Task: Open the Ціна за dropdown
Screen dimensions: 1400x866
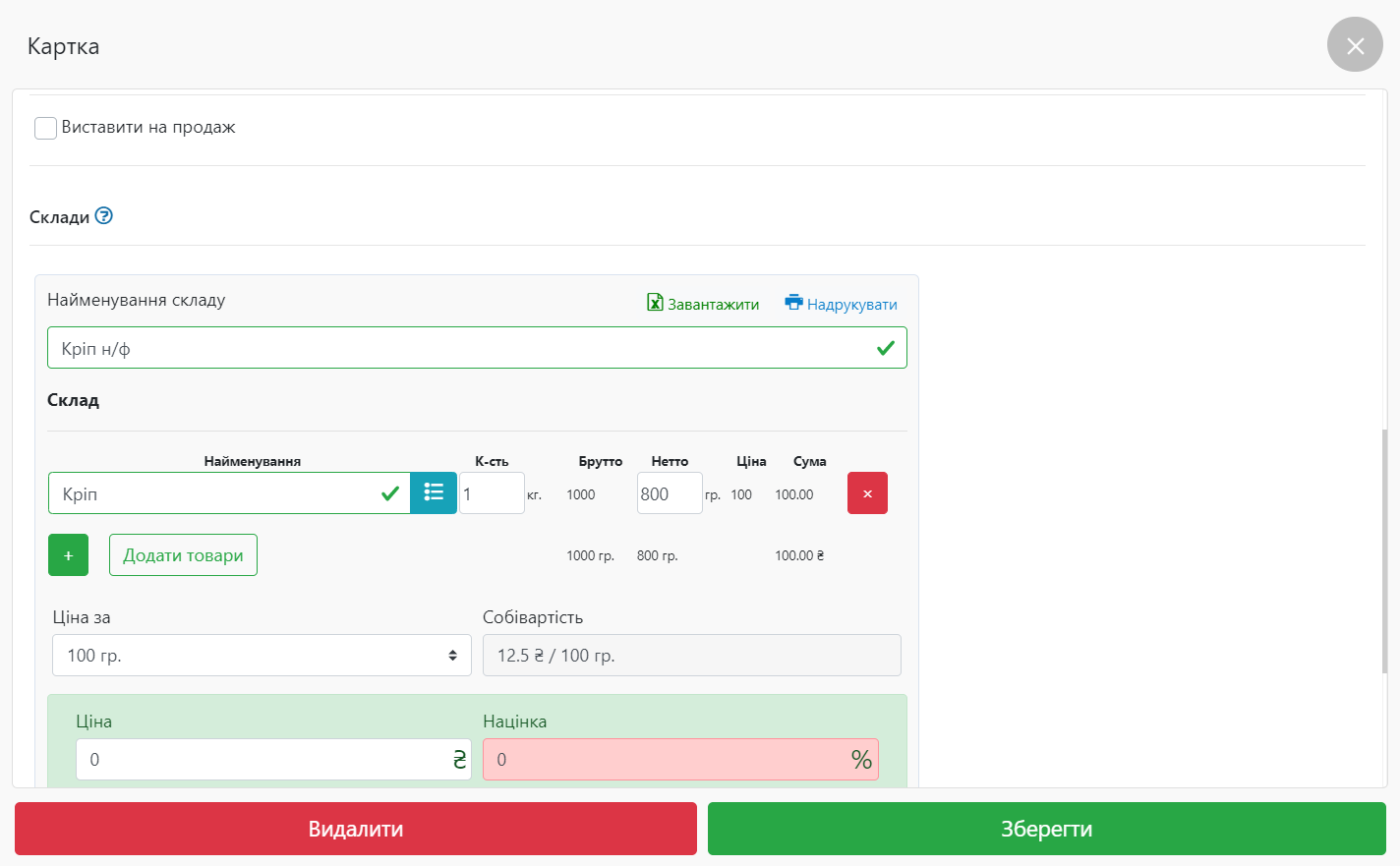Action: pyautogui.click(x=262, y=656)
